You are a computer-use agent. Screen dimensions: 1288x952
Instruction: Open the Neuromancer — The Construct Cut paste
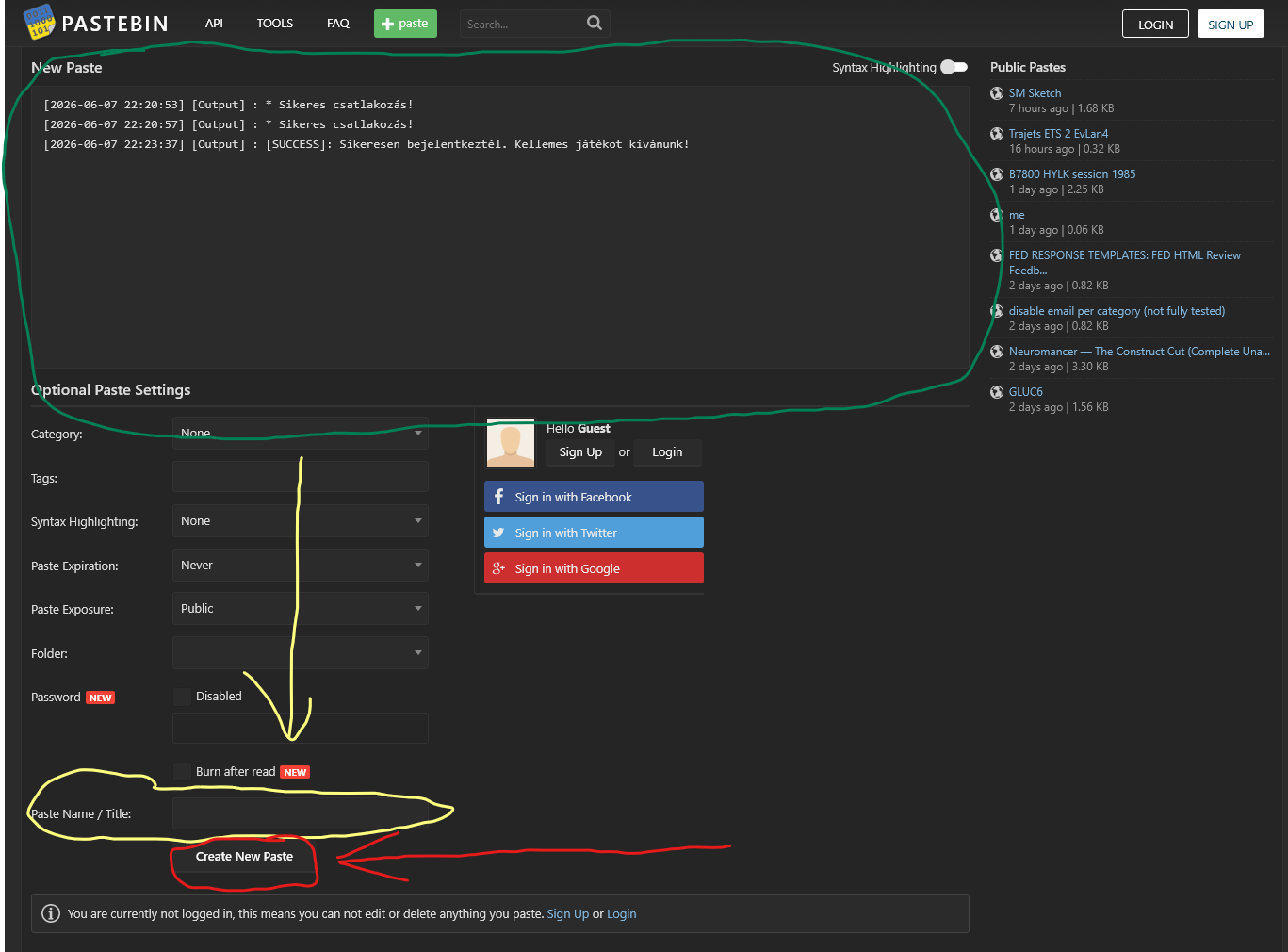(x=1139, y=352)
